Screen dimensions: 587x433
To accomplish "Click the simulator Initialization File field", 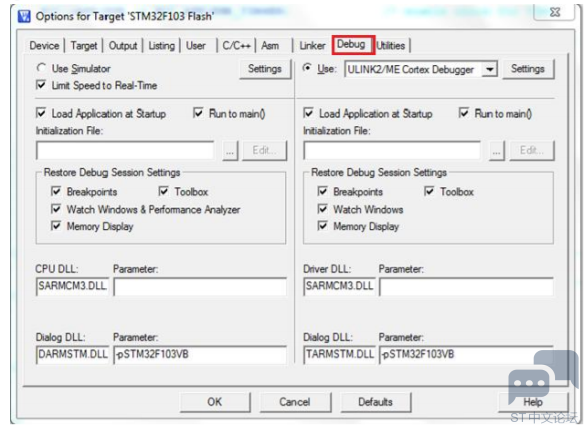I will click(x=125, y=151).
